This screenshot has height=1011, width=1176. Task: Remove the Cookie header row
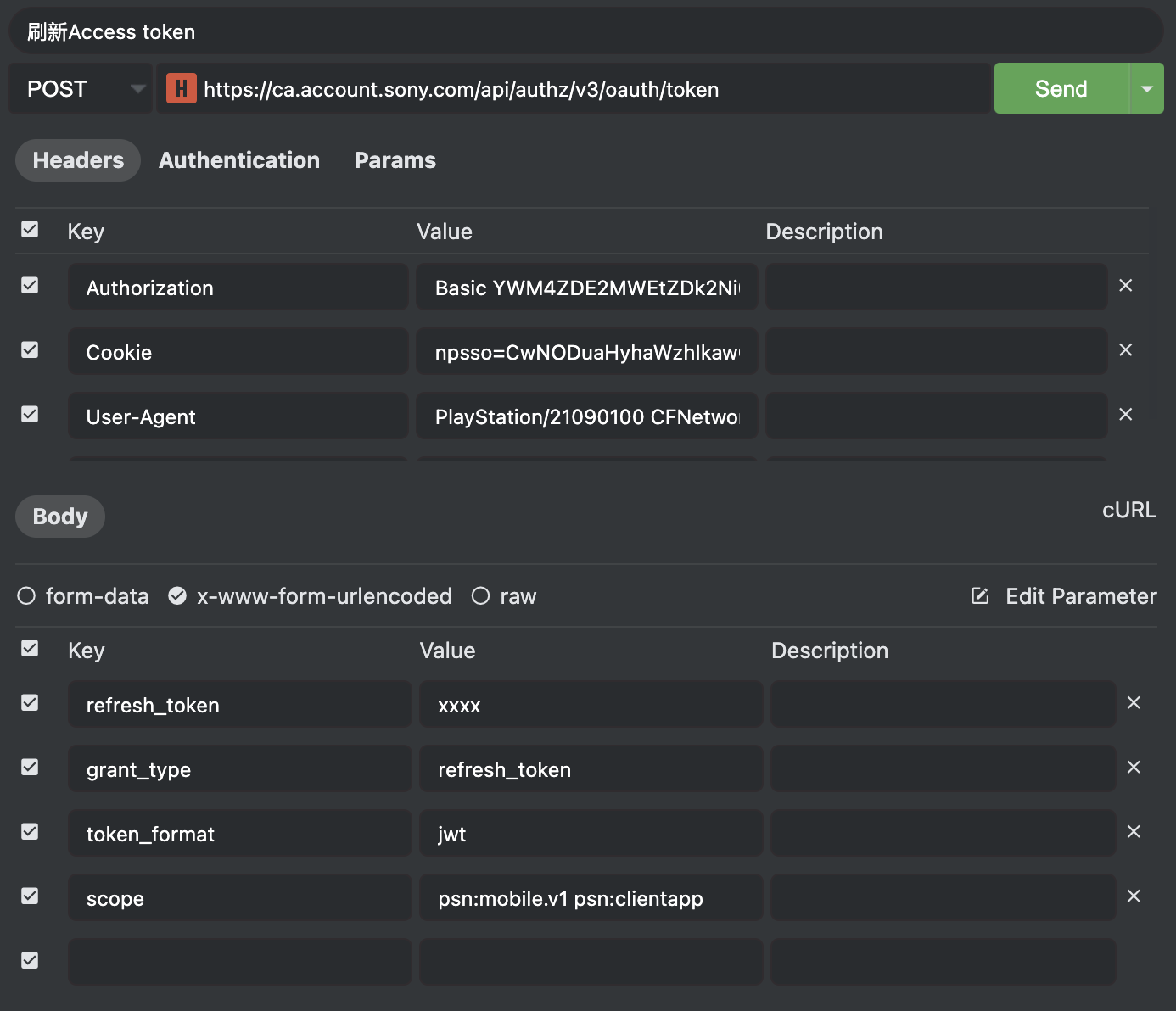pyautogui.click(x=1126, y=350)
